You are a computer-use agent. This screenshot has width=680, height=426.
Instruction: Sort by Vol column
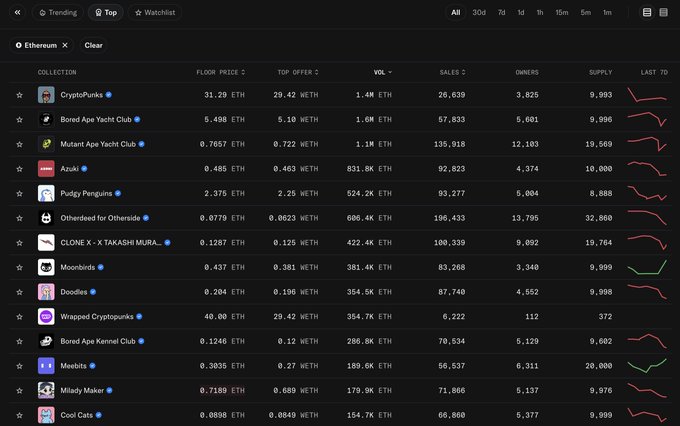tap(383, 72)
